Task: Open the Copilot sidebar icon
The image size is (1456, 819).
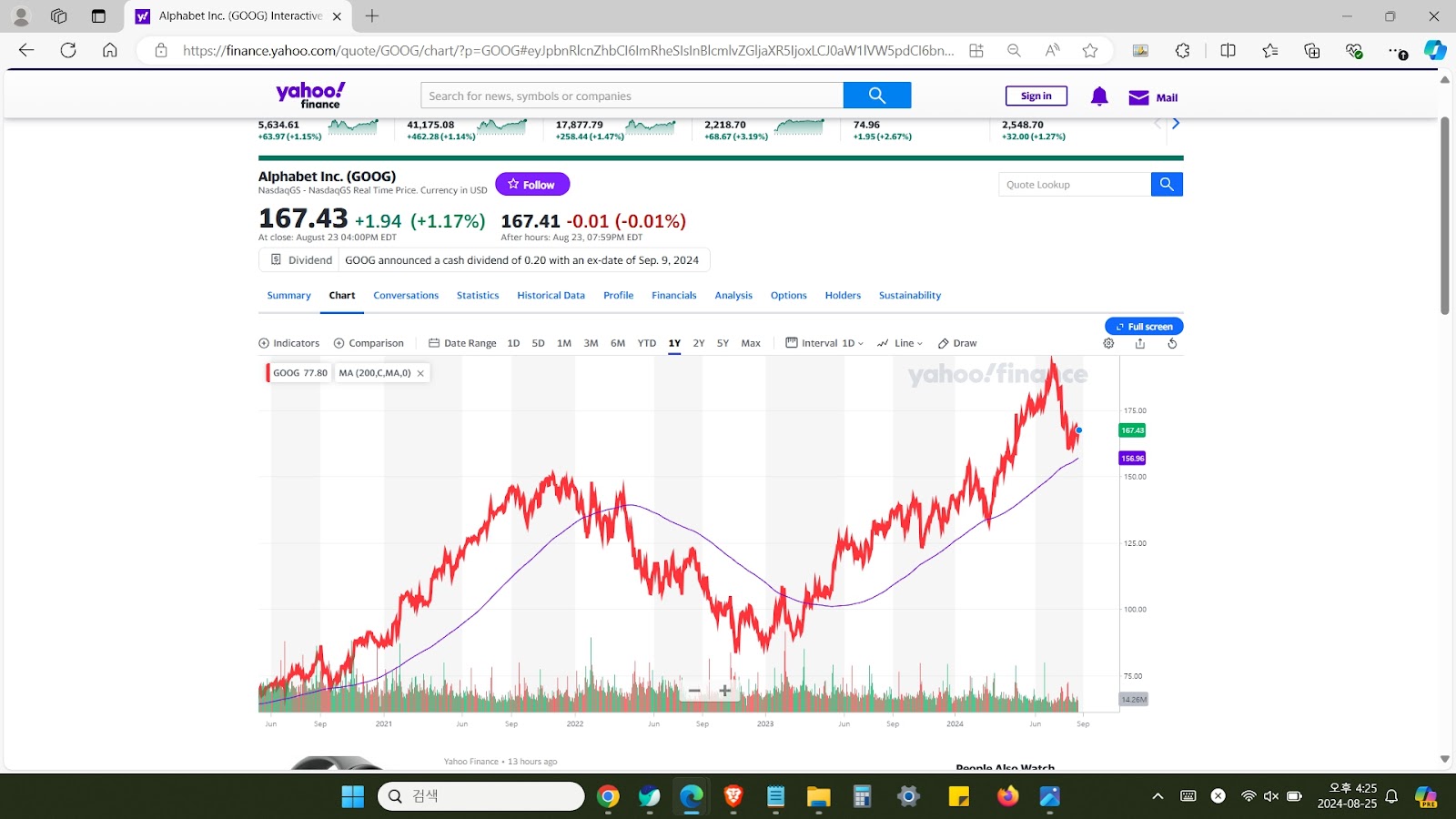Action: pyautogui.click(x=1435, y=51)
